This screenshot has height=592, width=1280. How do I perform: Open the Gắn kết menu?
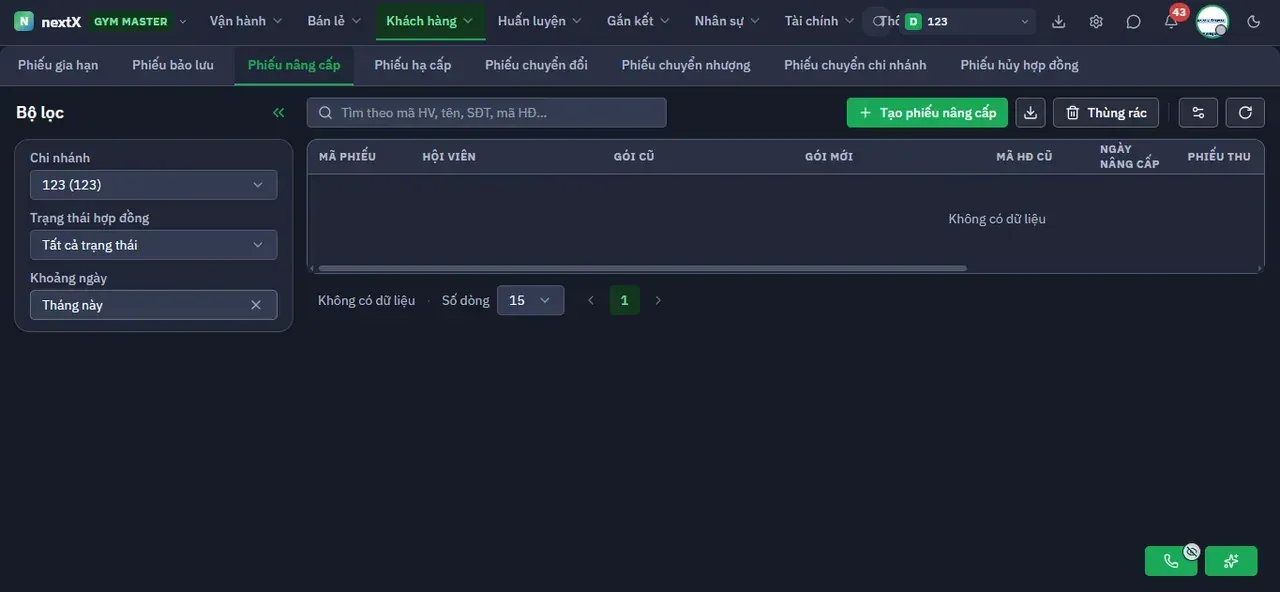coord(639,21)
